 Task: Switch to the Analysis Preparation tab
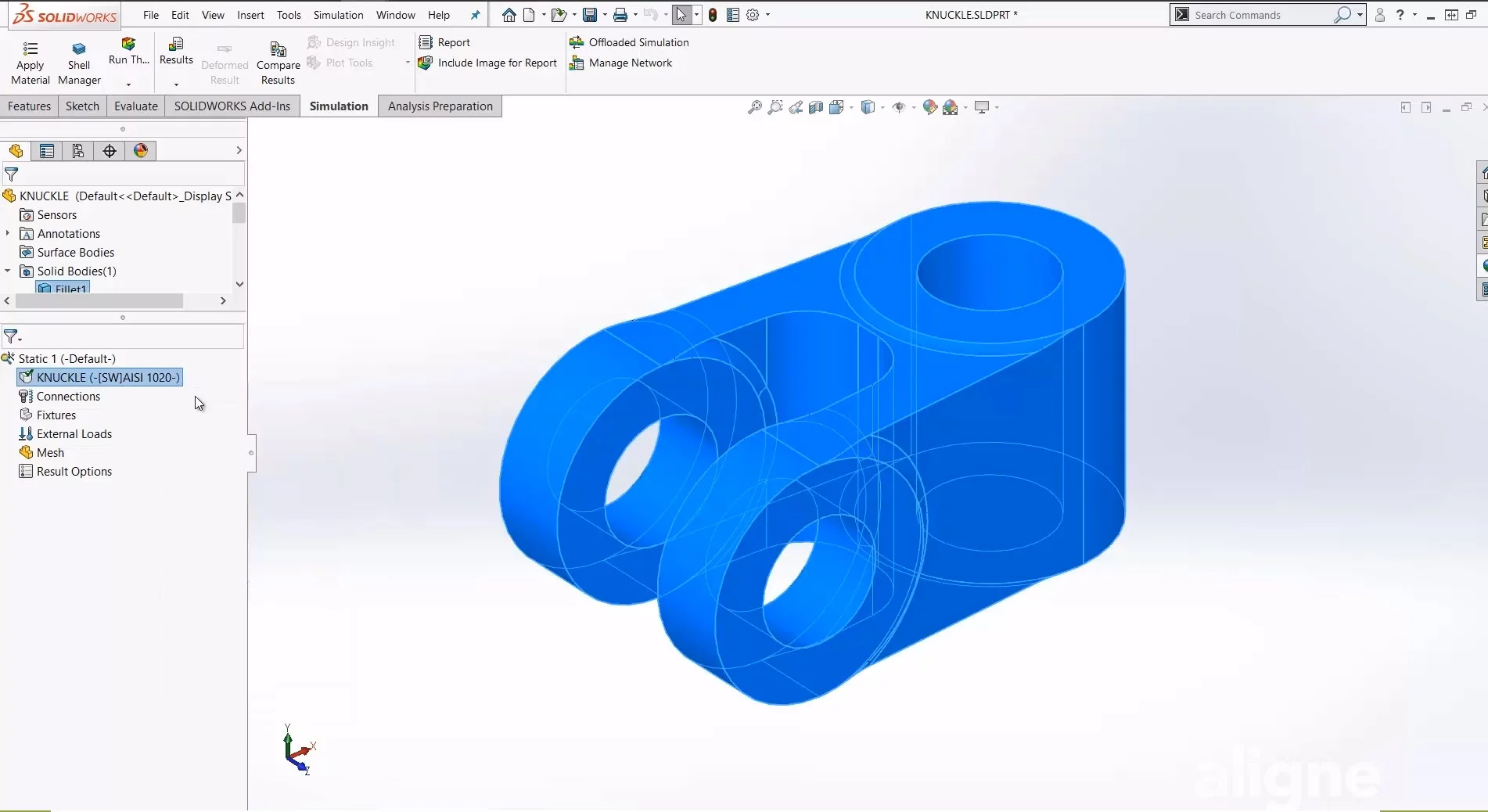(x=440, y=106)
